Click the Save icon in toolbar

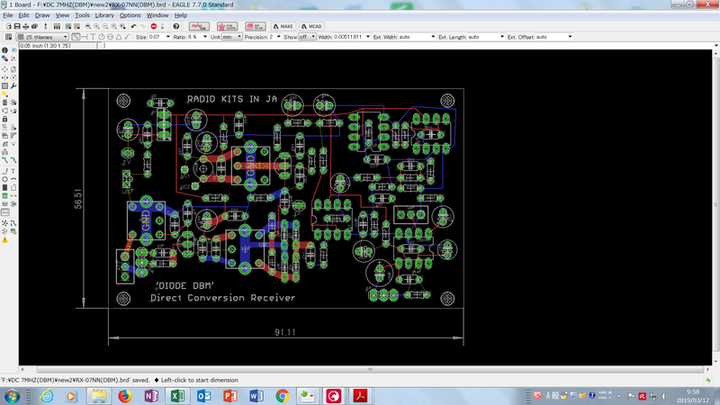pyautogui.click(x=17, y=26)
